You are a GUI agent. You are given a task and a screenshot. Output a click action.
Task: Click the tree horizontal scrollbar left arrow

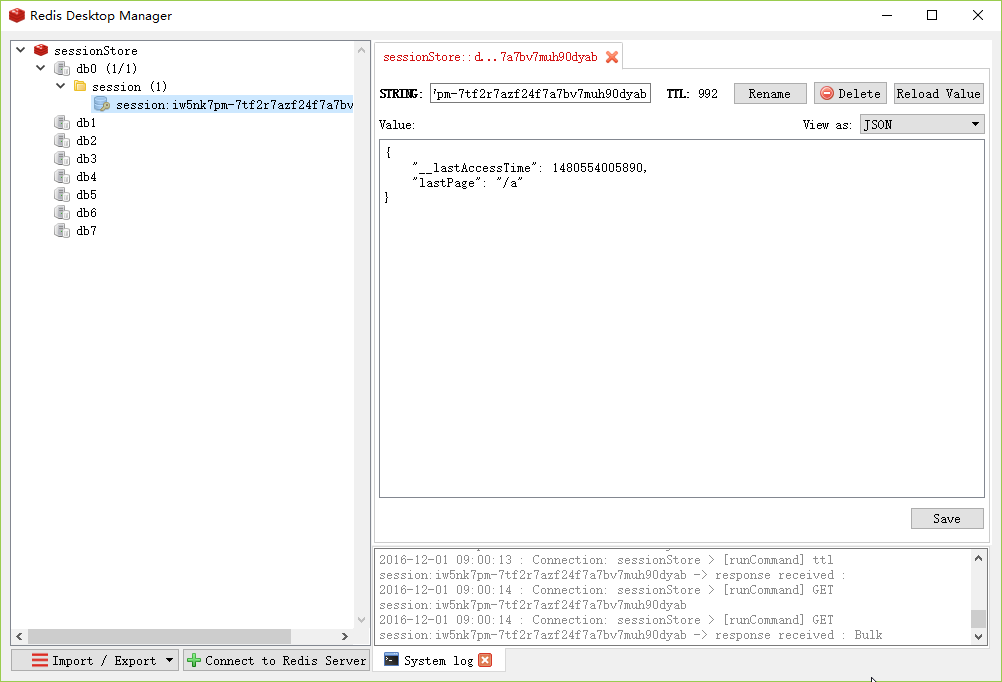point(19,637)
